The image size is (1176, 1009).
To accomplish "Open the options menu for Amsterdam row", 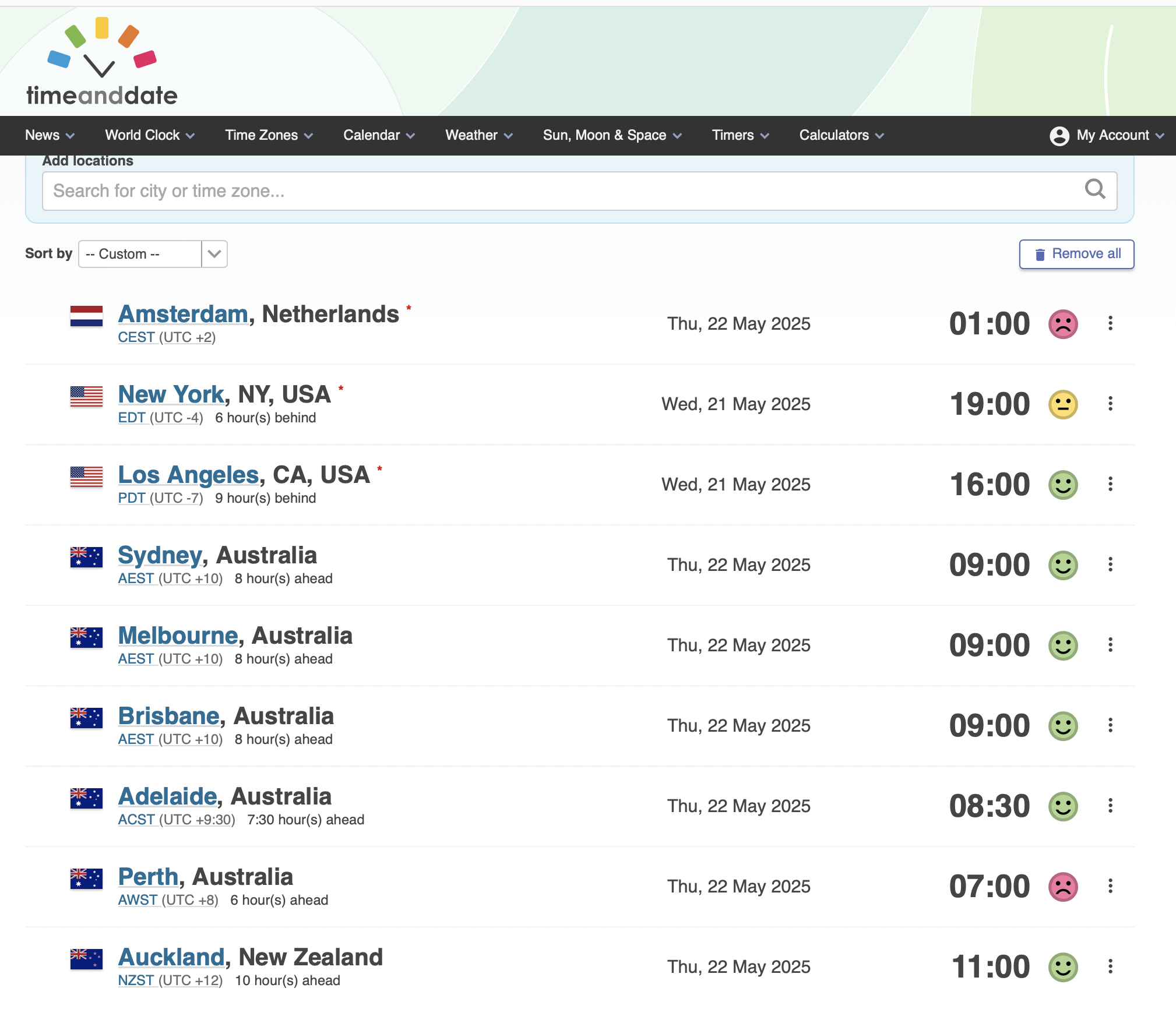I will tap(1110, 323).
